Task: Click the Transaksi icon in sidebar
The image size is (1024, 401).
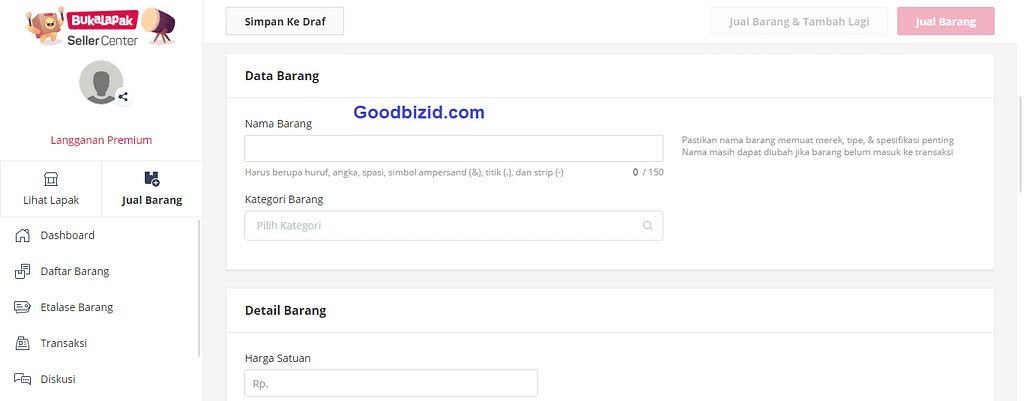Action: point(22,343)
